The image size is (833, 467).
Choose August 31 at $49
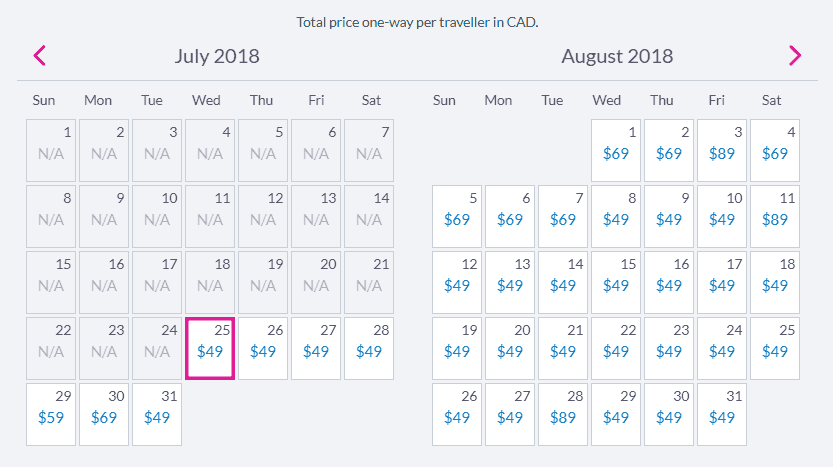[x=722, y=414]
